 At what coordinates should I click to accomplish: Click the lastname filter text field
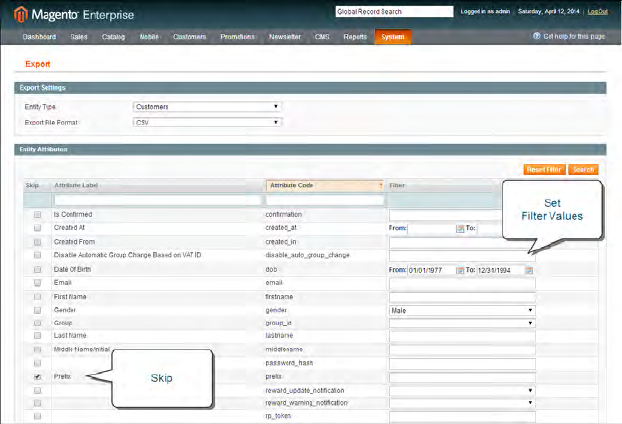pos(462,336)
